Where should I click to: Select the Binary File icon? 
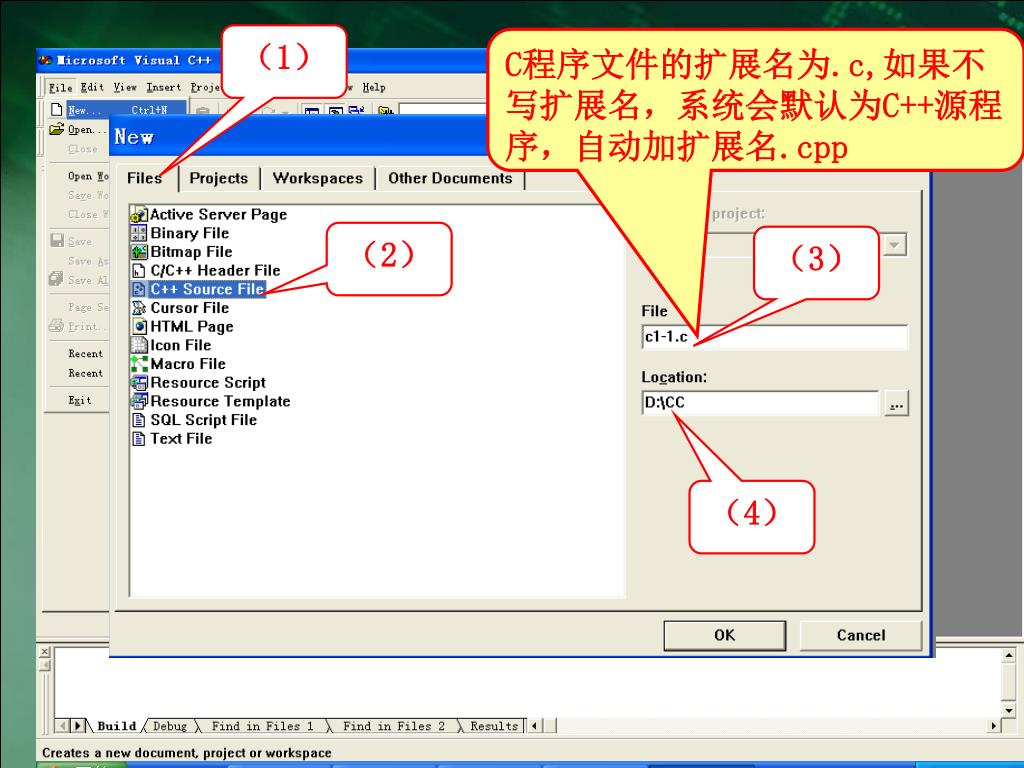(139, 233)
